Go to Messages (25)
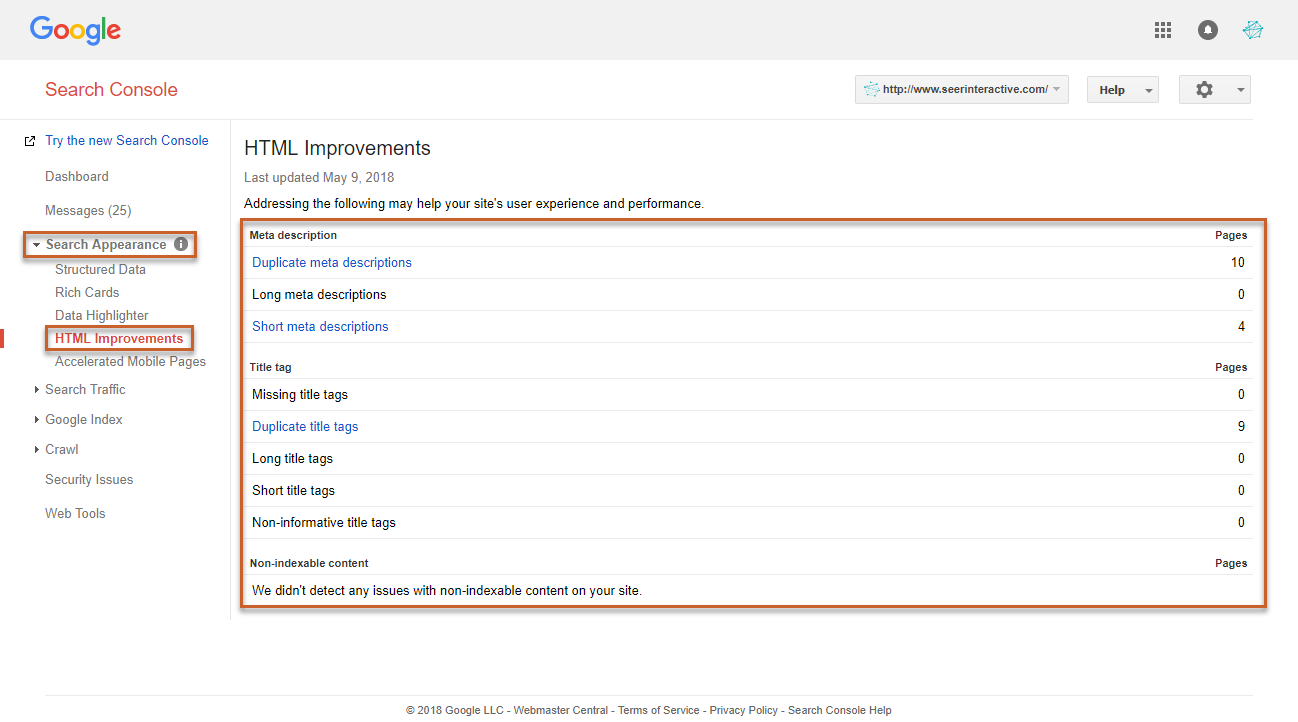Image resolution: width=1298 pixels, height=722 pixels. (x=88, y=210)
